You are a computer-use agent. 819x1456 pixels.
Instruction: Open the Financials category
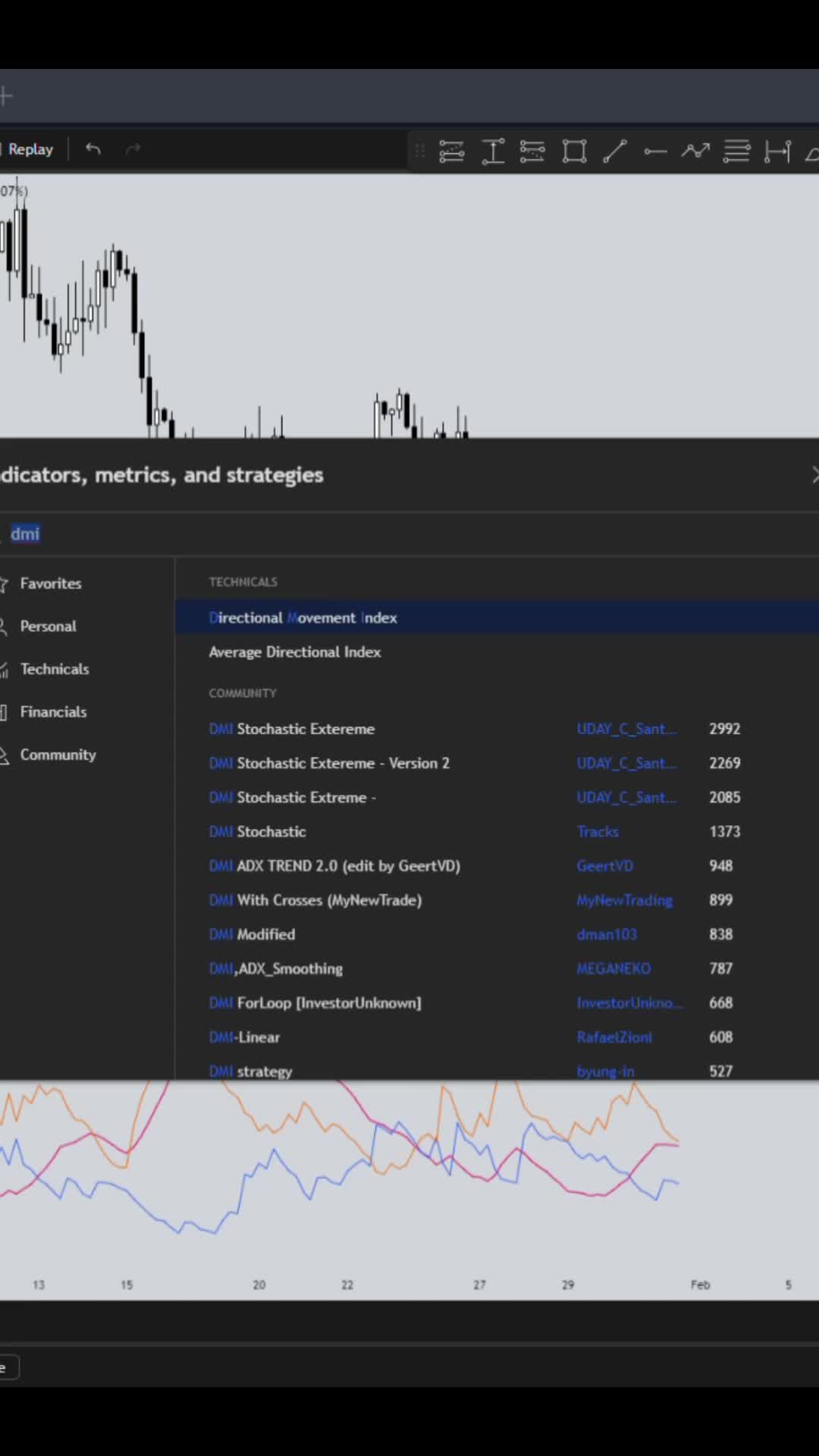pos(53,712)
